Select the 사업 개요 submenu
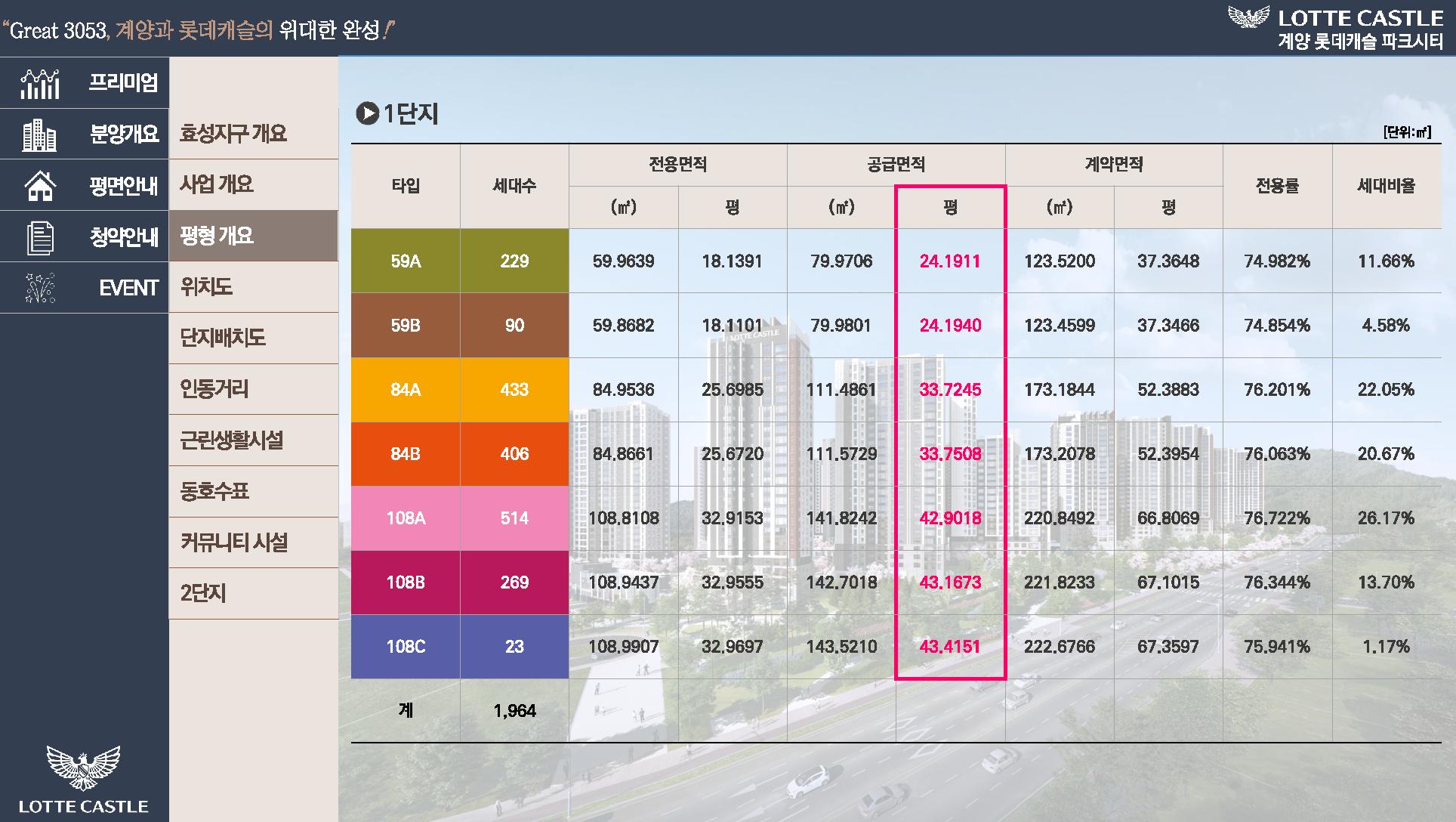The image size is (1456, 822). pos(254,184)
